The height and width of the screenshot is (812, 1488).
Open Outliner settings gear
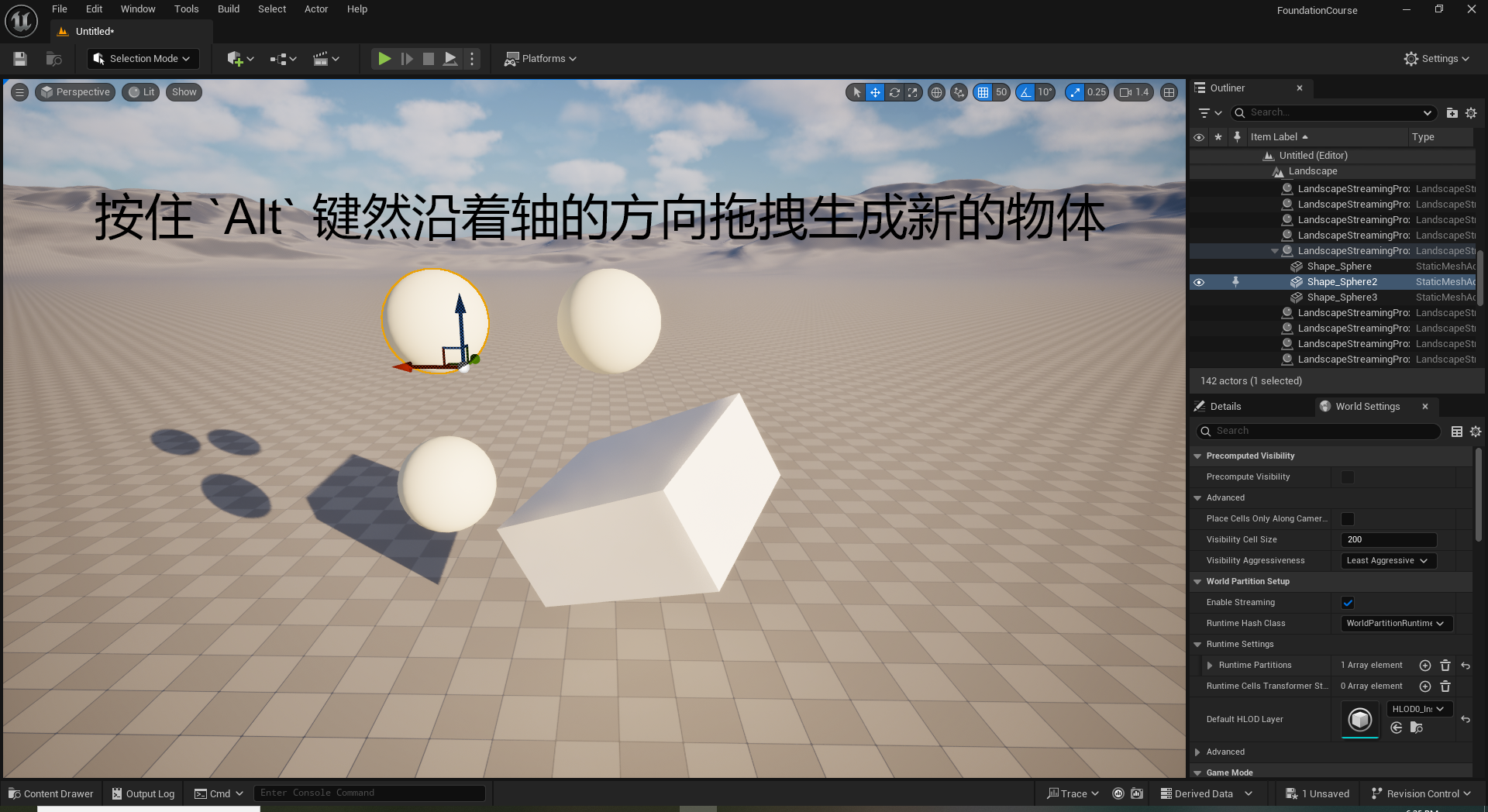pos(1471,113)
